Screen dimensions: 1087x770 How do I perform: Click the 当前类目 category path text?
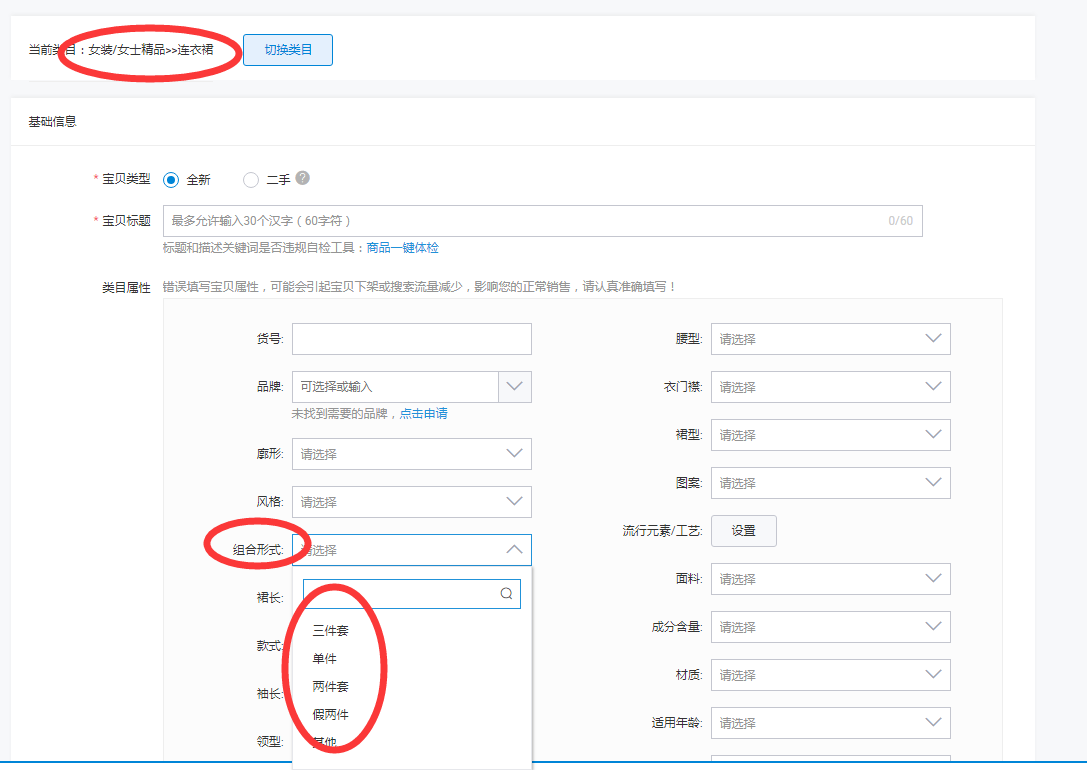(x=150, y=50)
